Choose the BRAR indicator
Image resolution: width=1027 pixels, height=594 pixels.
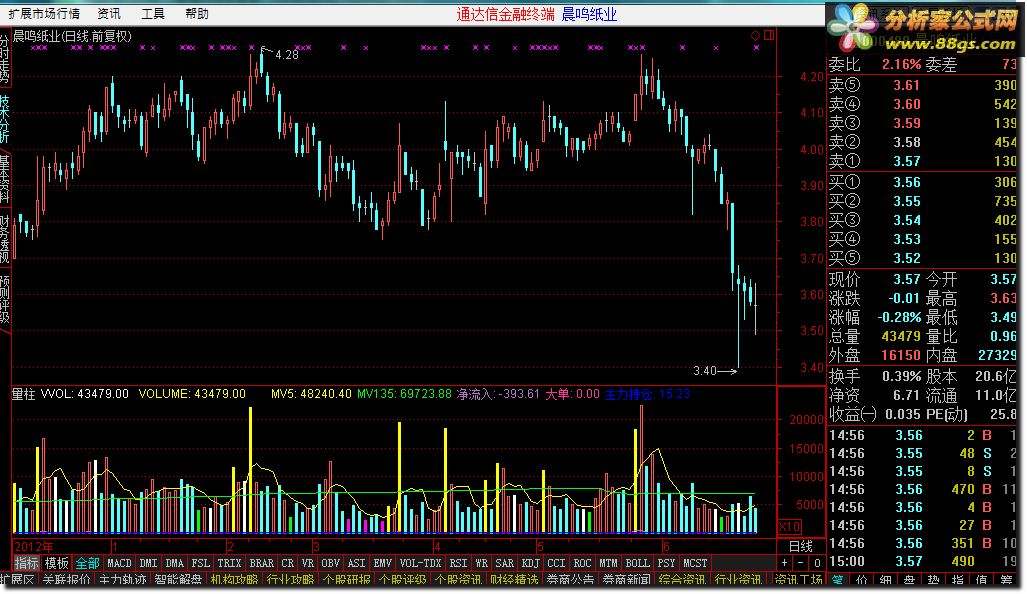[x=262, y=563]
